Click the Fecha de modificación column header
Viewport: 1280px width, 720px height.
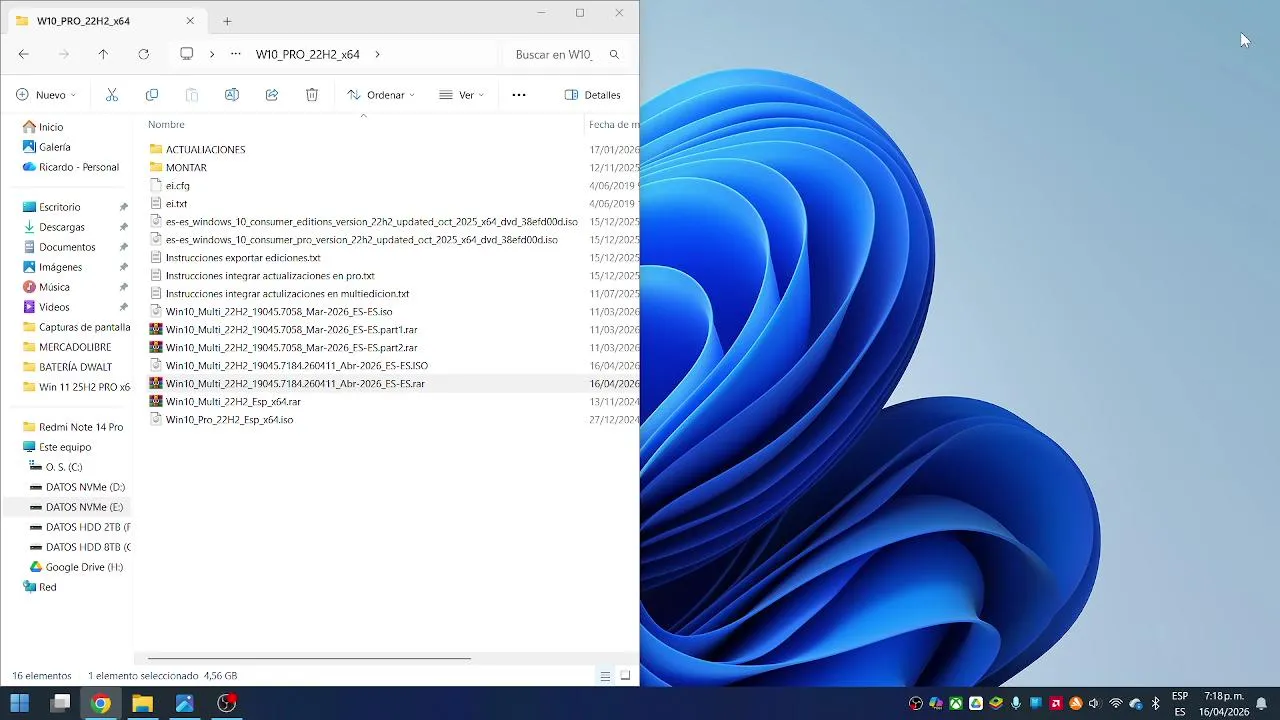pos(613,125)
